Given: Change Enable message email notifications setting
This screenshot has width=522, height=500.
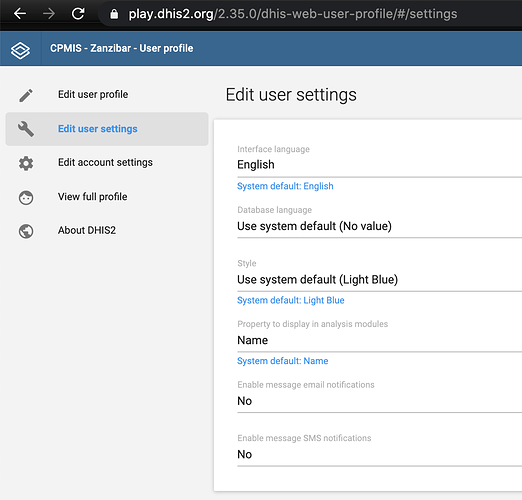Looking at the screenshot, I should pos(379,401).
